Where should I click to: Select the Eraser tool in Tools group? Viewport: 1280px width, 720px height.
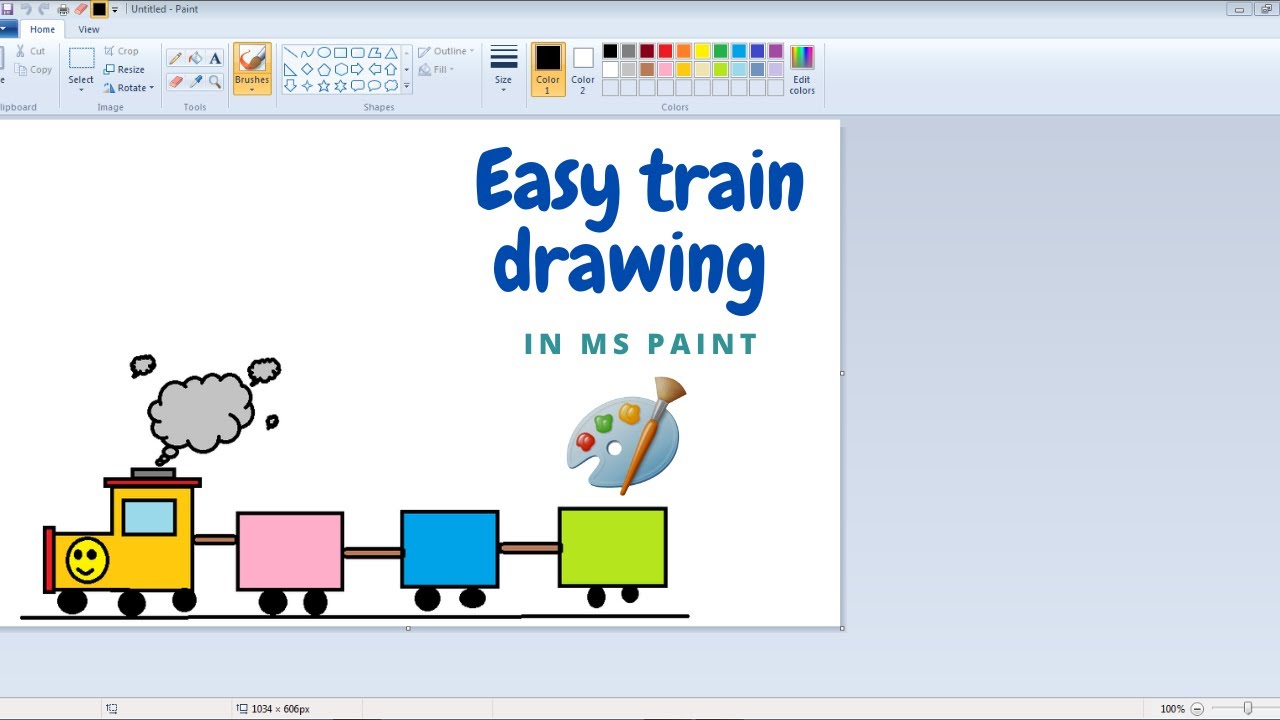point(176,82)
